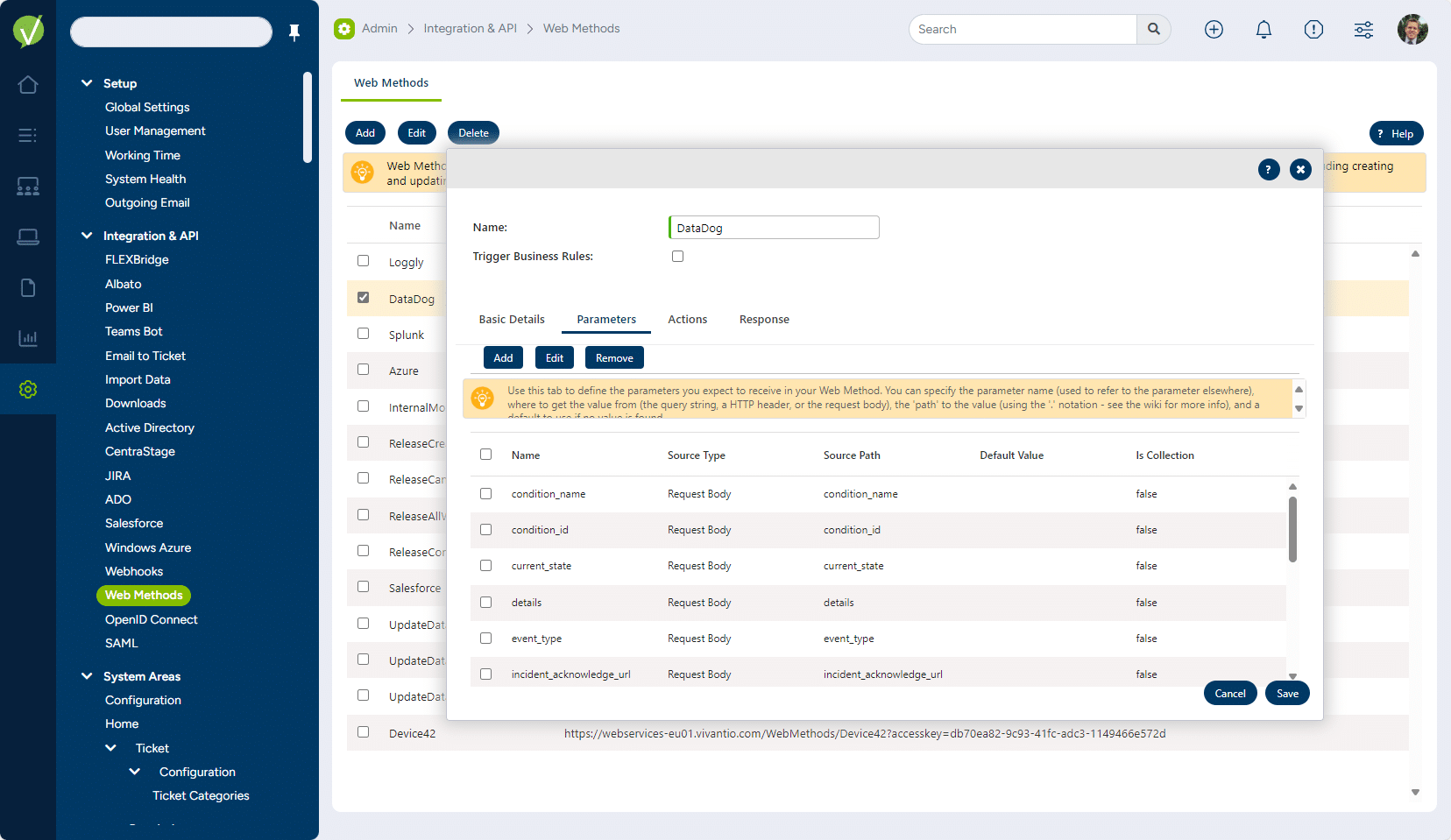Open the dialog help question icon
The height and width of the screenshot is (840, 1451).
tap(1269, 170)
